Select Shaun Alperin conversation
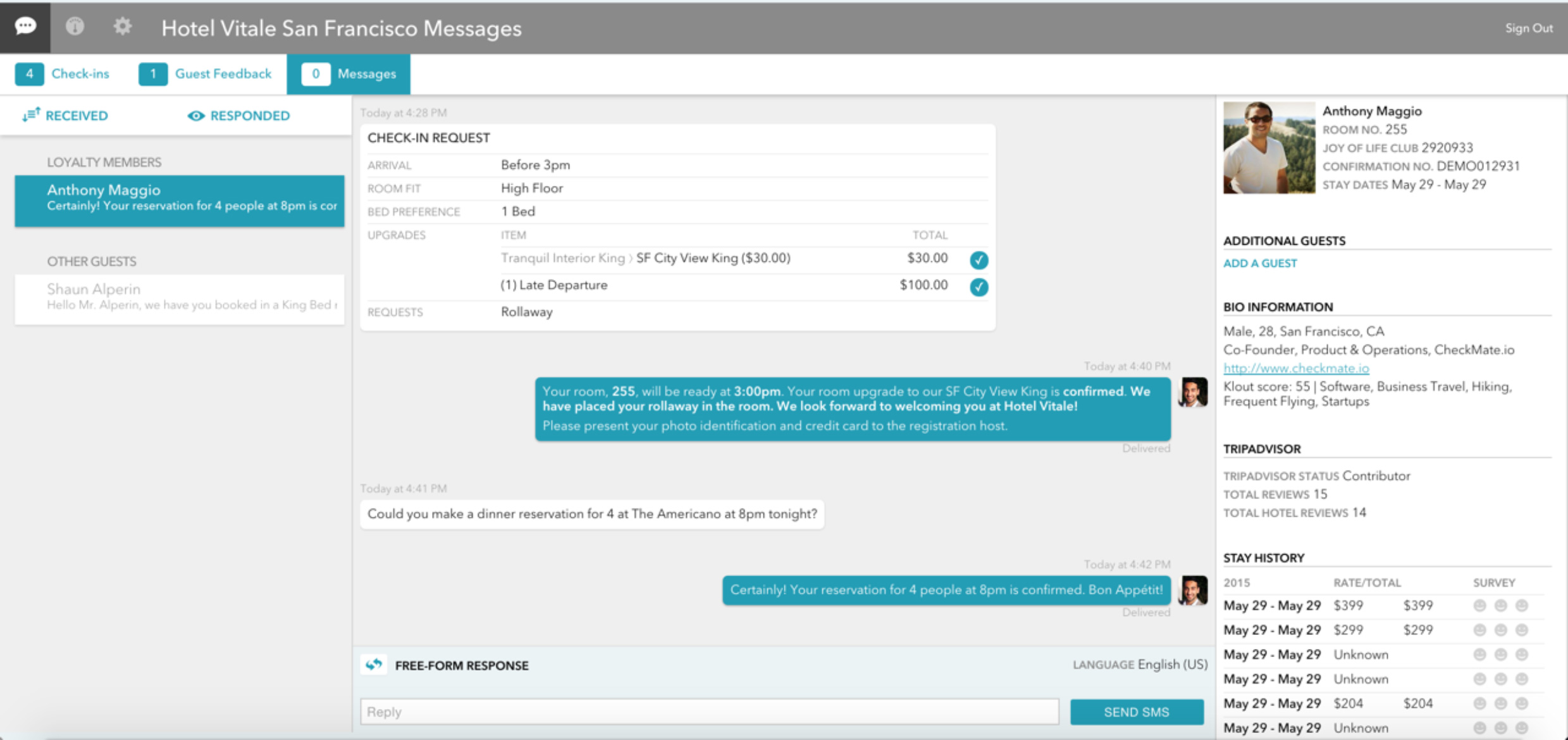Viewport: 1568px width, 740px height. click(x=180, y=297)
